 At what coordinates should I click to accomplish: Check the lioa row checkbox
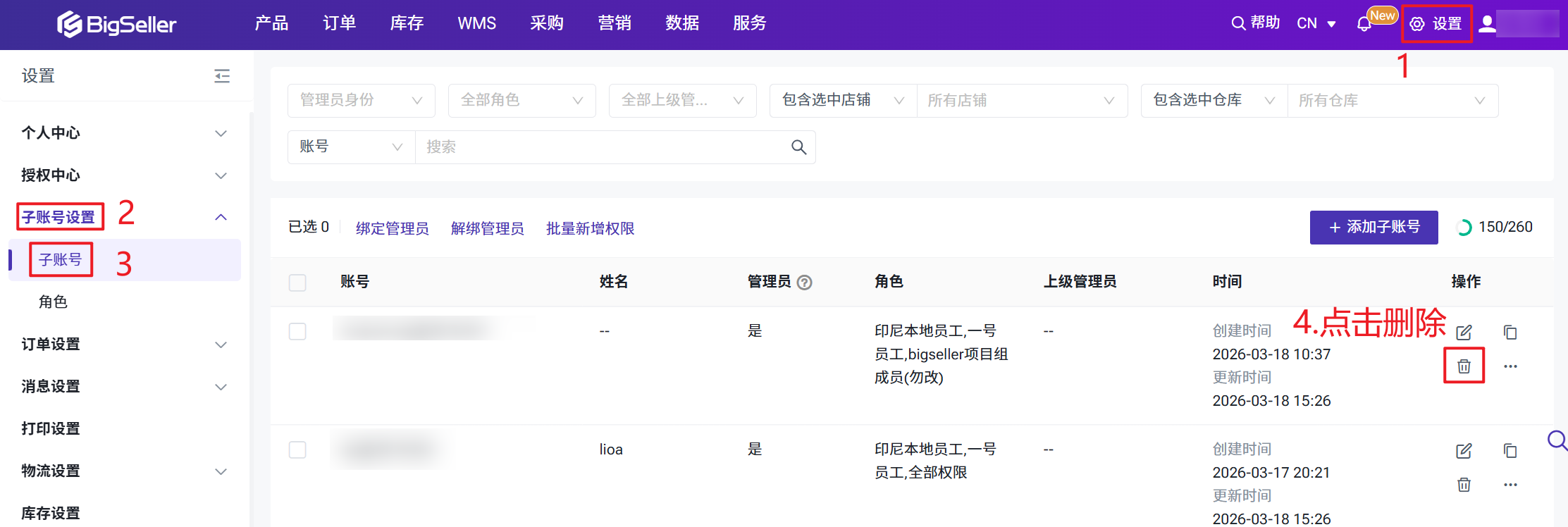click(297, 449)
